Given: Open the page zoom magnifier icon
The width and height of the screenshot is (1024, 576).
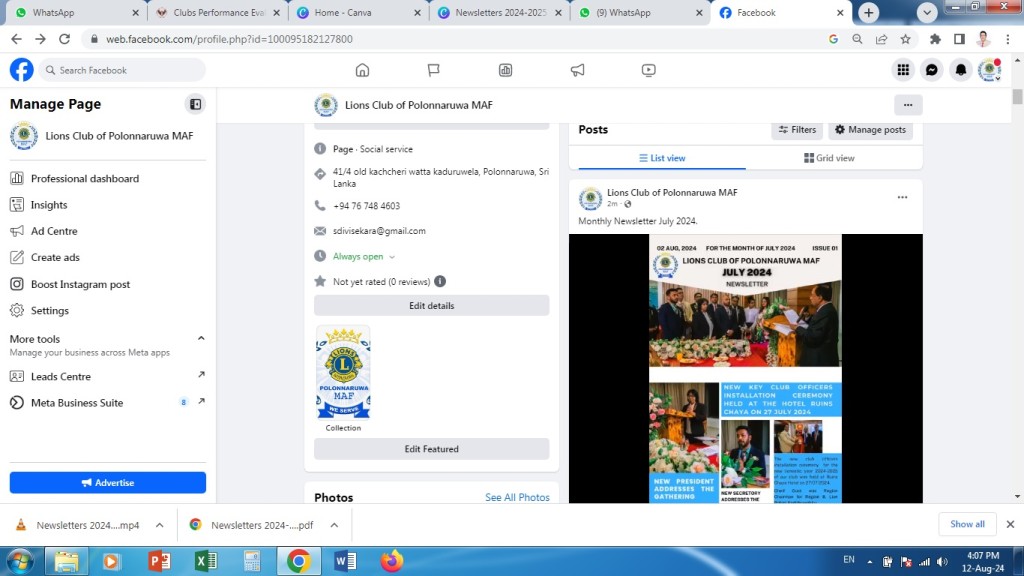Looking at the screenshot, I should coord(857,39).
